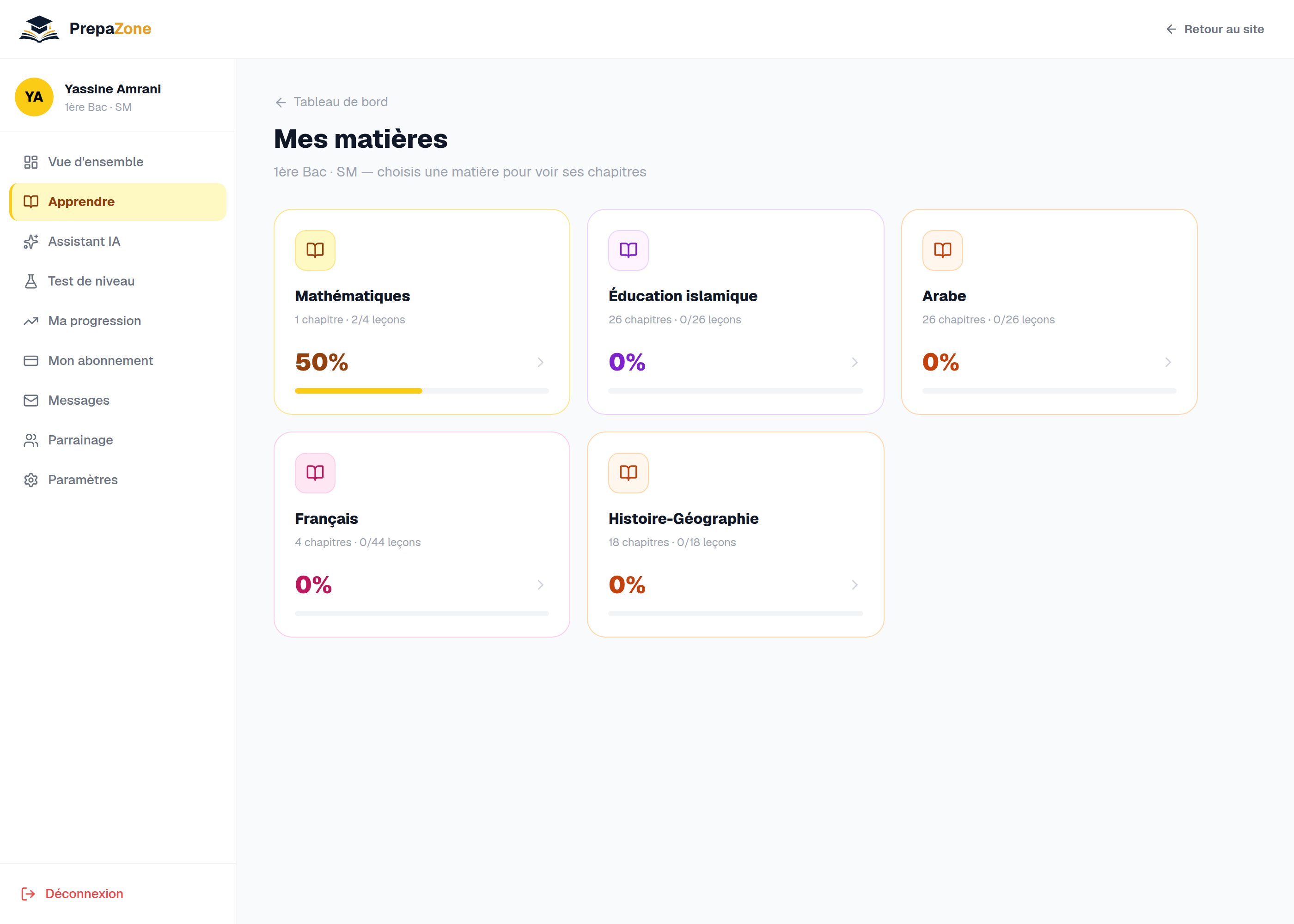1294x924 pixels.
Task: Open the Mathématiques subject title
Action: (352, 296)
